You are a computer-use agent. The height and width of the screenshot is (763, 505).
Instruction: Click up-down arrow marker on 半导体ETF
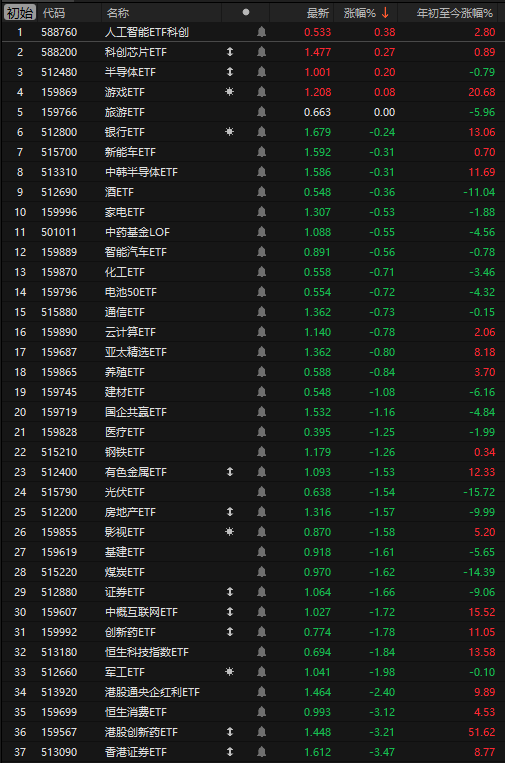(230, 72)
